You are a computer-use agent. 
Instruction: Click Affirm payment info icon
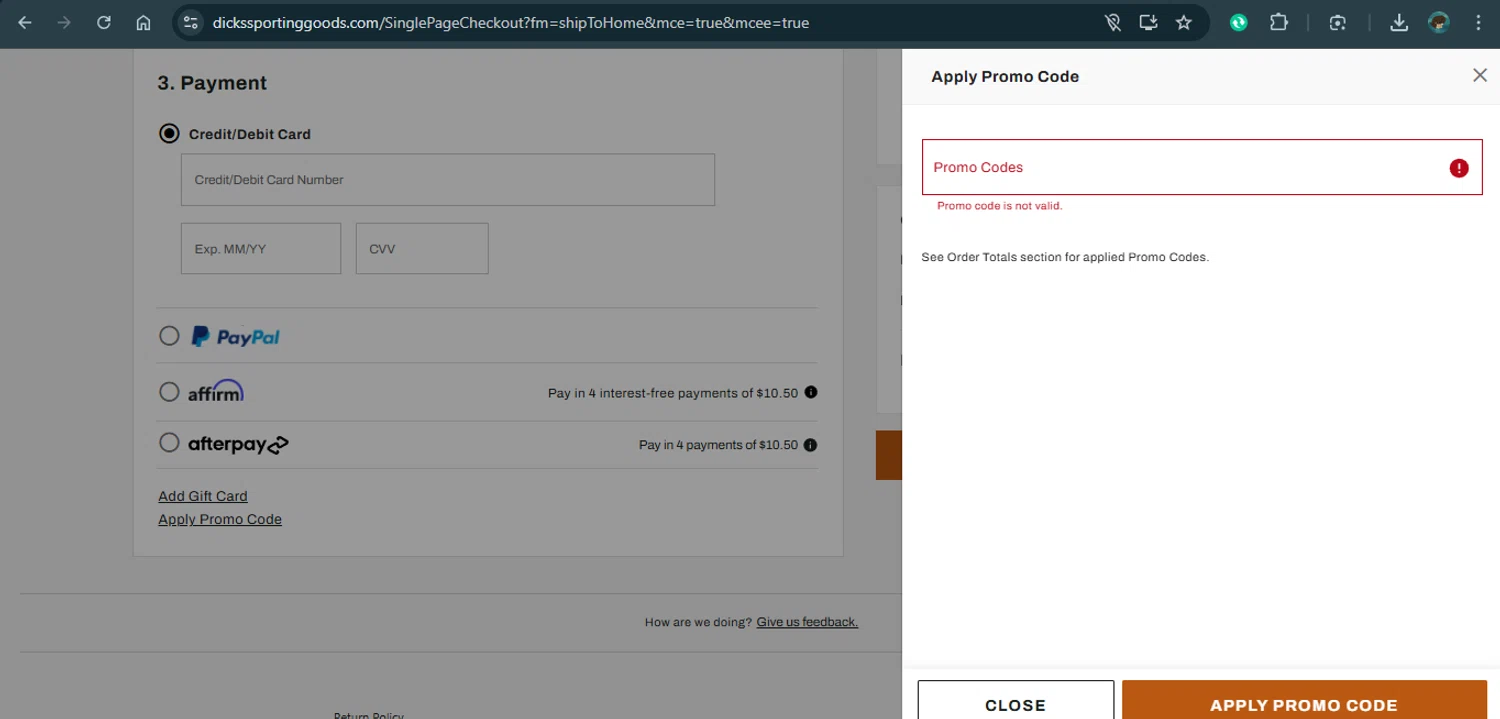click(811, 392)
